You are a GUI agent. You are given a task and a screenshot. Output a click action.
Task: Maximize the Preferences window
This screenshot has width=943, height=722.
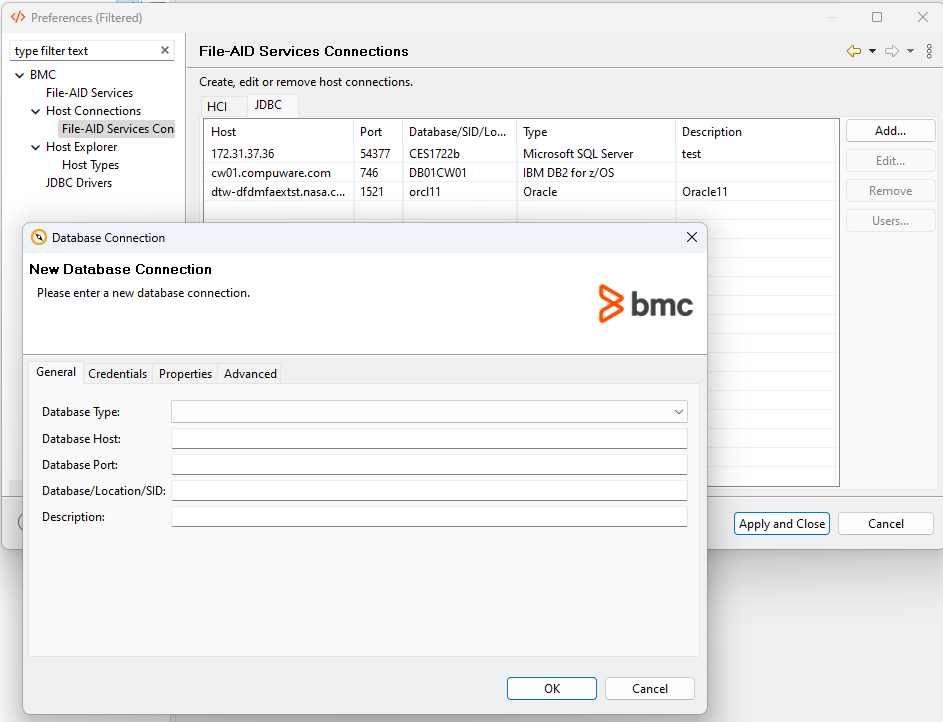point(877,17)
